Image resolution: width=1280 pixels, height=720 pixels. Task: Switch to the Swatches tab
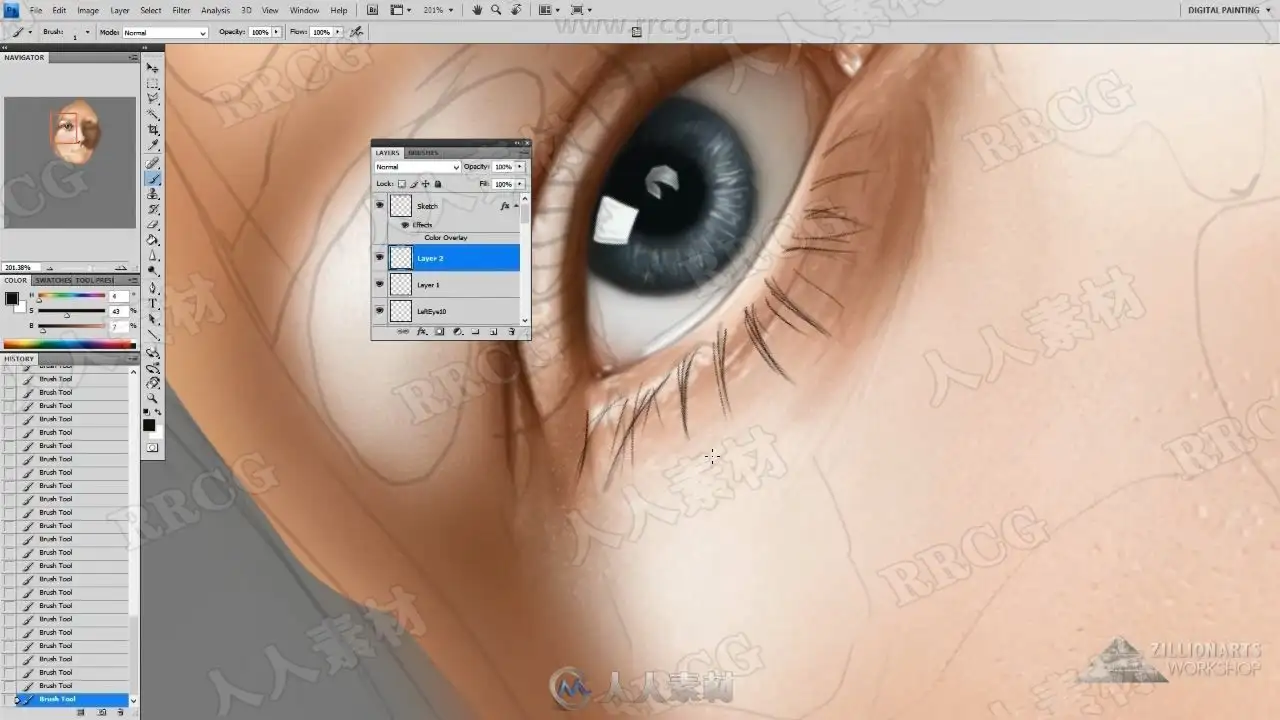pos(53,280)
